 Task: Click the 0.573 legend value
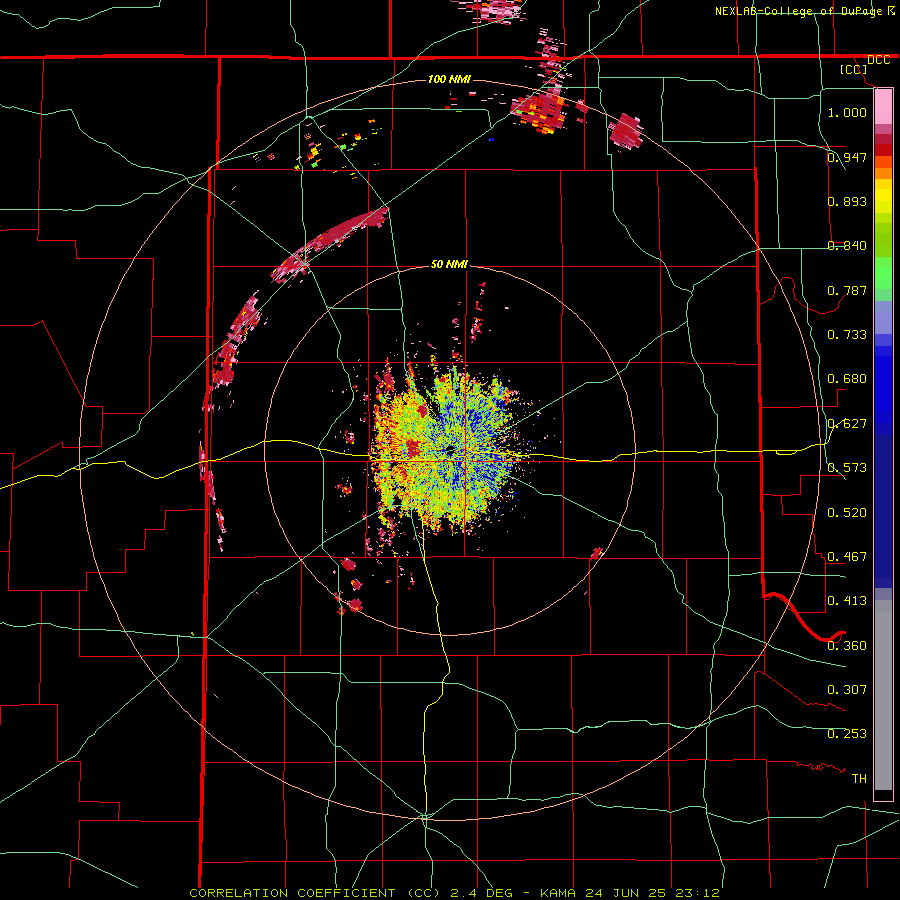pyautogui.click(x=847, y=468)
